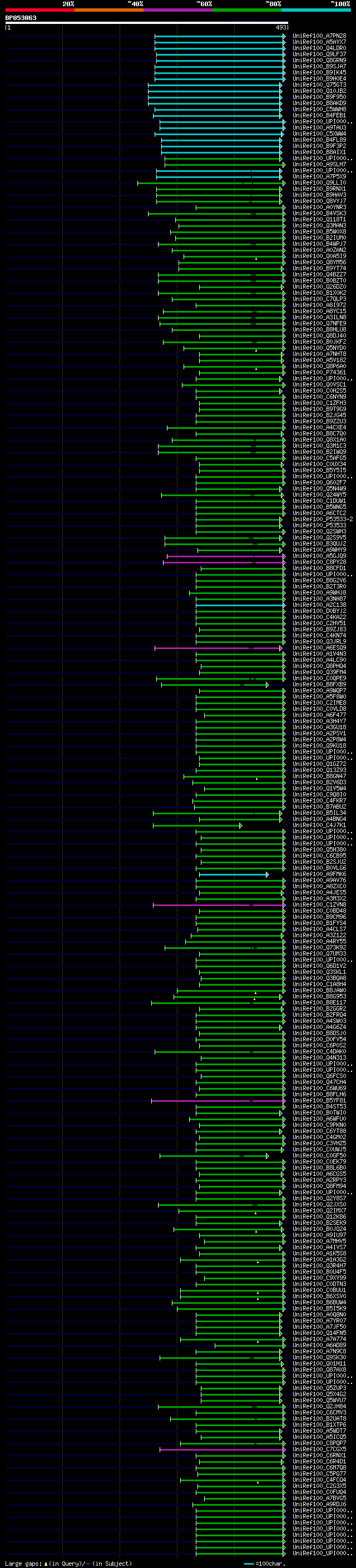Click label UniRef100_Q5H380
Image resolution: width=356 pixels, height=1568 pixels.
pos(319,850)
